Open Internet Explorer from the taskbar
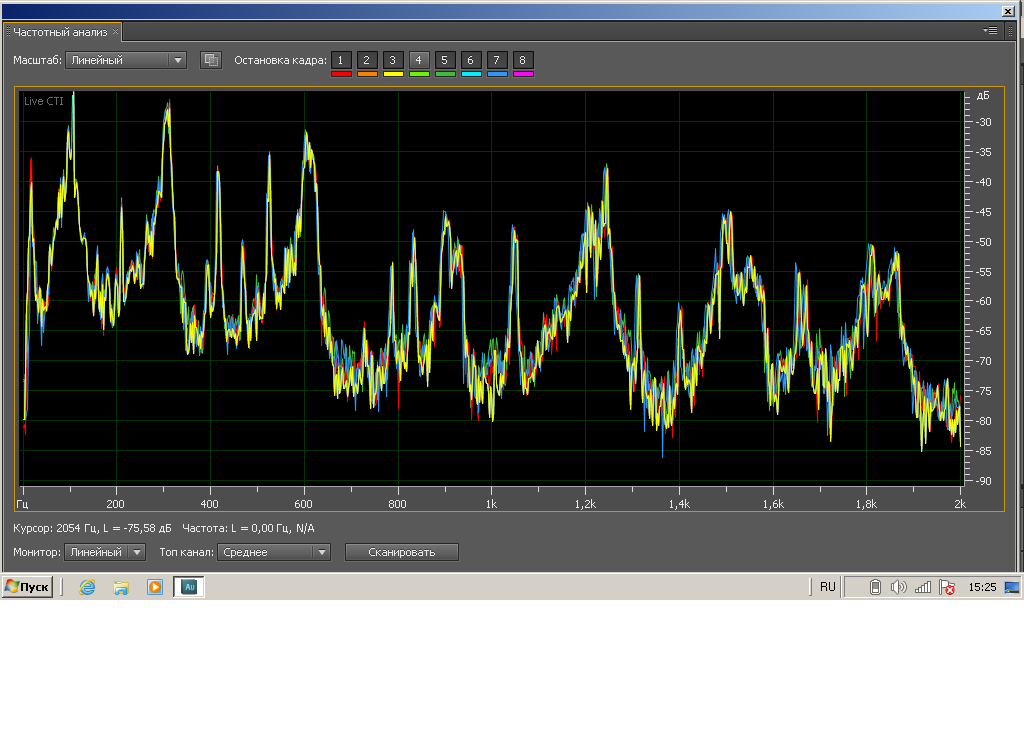This screenshot has width=1024, height=750. 88,587
